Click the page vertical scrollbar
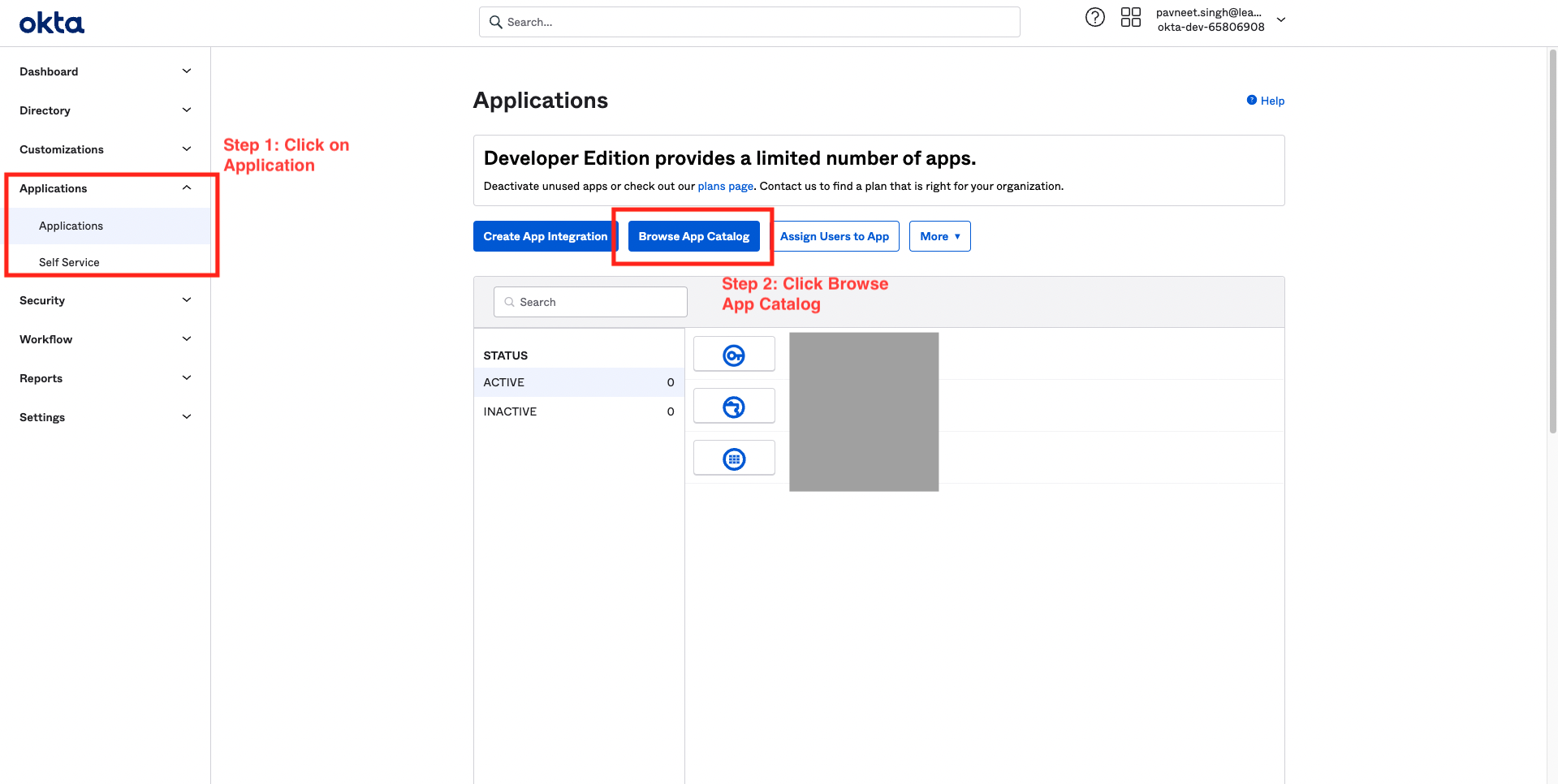The width and height of the screenshot is (1558, 784). point(1552,243)
